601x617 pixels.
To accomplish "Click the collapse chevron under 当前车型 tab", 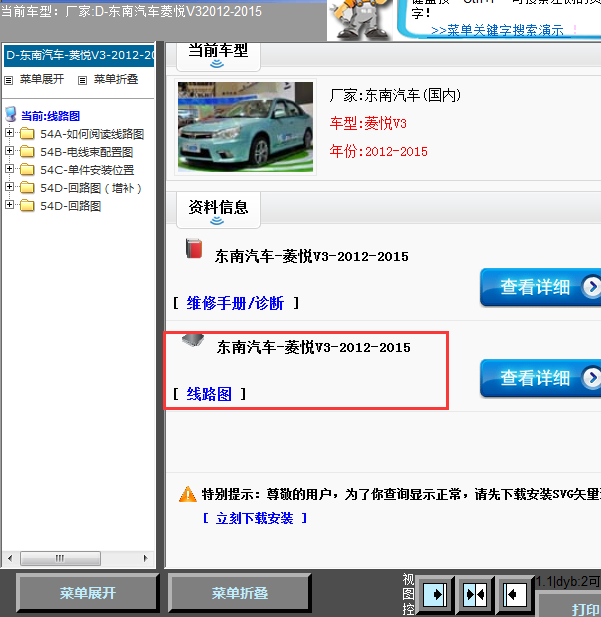I will coord(217,64).
